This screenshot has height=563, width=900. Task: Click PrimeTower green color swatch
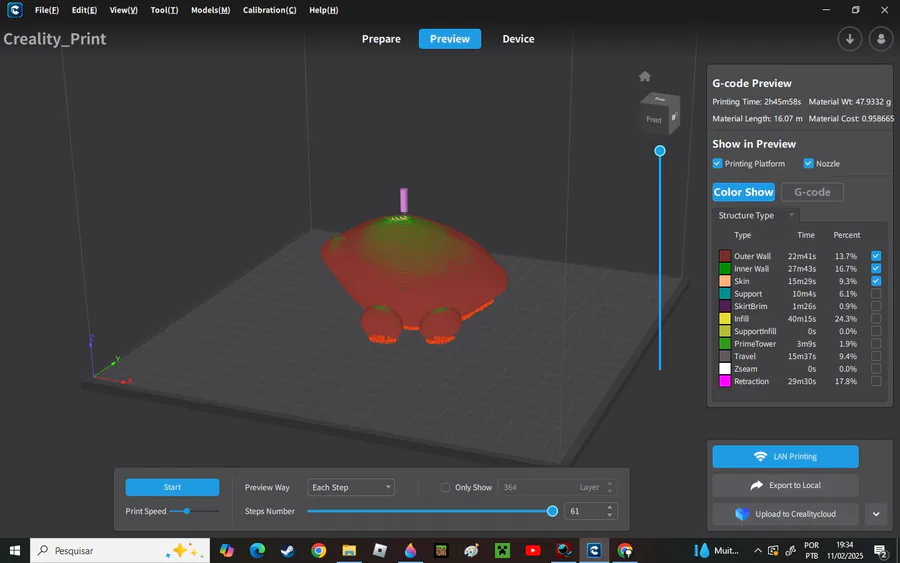point(725,344)
